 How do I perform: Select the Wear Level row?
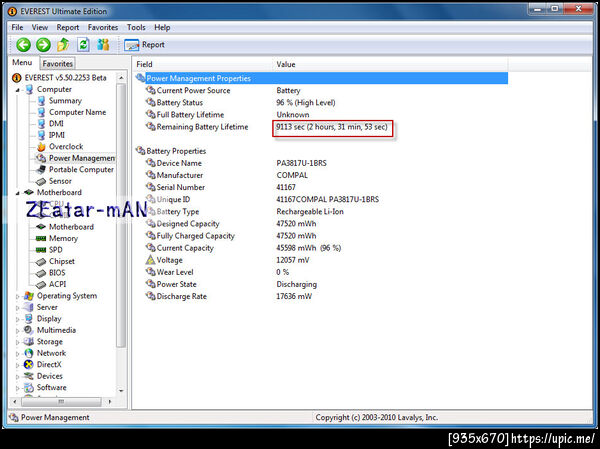(321, 272)
